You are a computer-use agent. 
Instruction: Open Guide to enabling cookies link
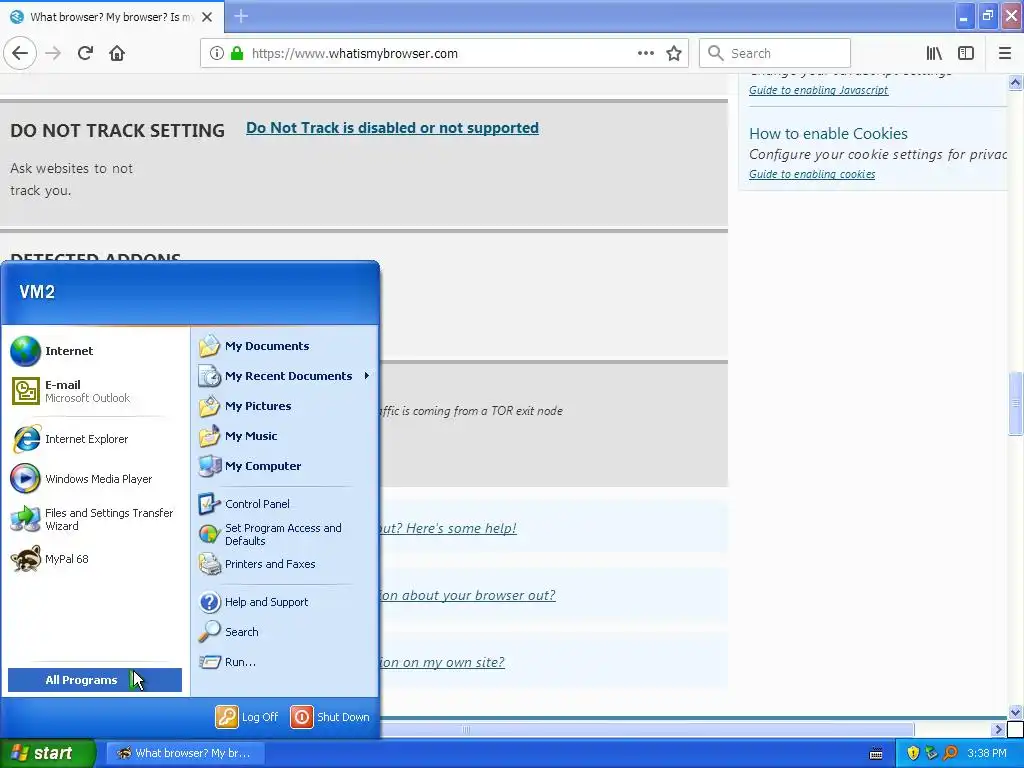pyautogui.click(x=812, y=174)
